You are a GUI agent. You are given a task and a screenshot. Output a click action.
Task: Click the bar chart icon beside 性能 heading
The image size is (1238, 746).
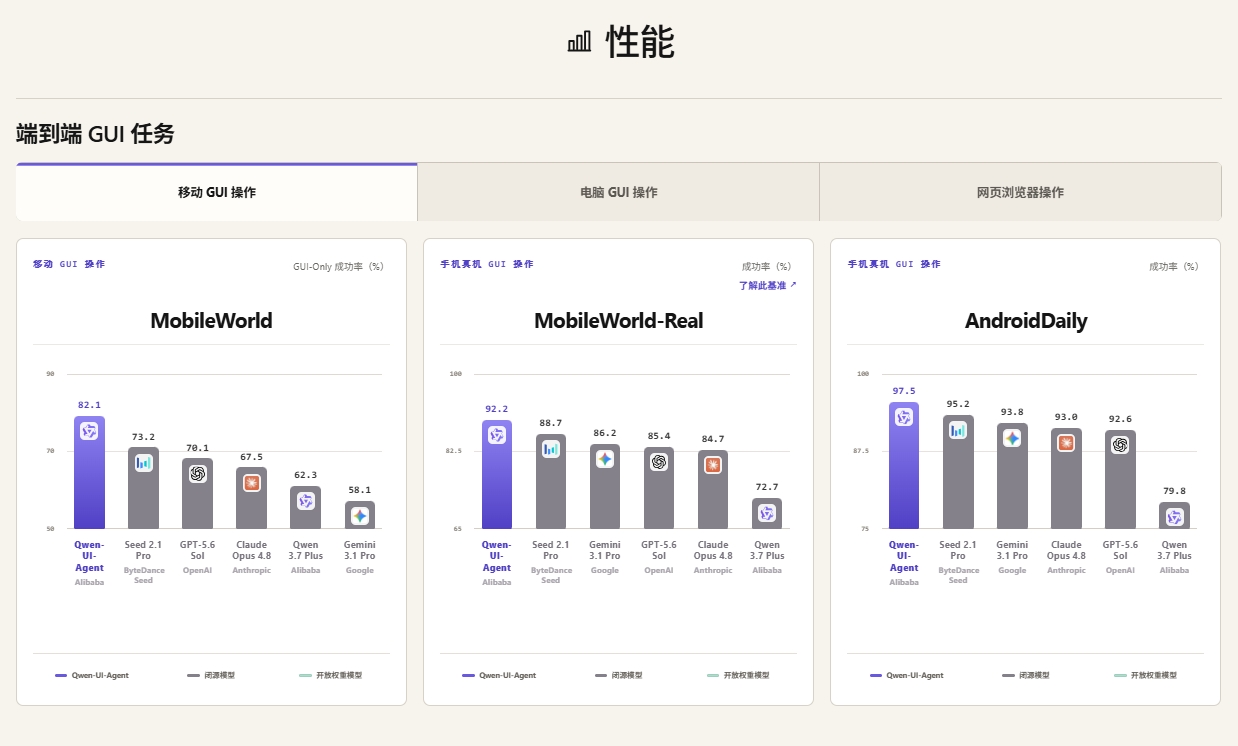click(579, 42)
